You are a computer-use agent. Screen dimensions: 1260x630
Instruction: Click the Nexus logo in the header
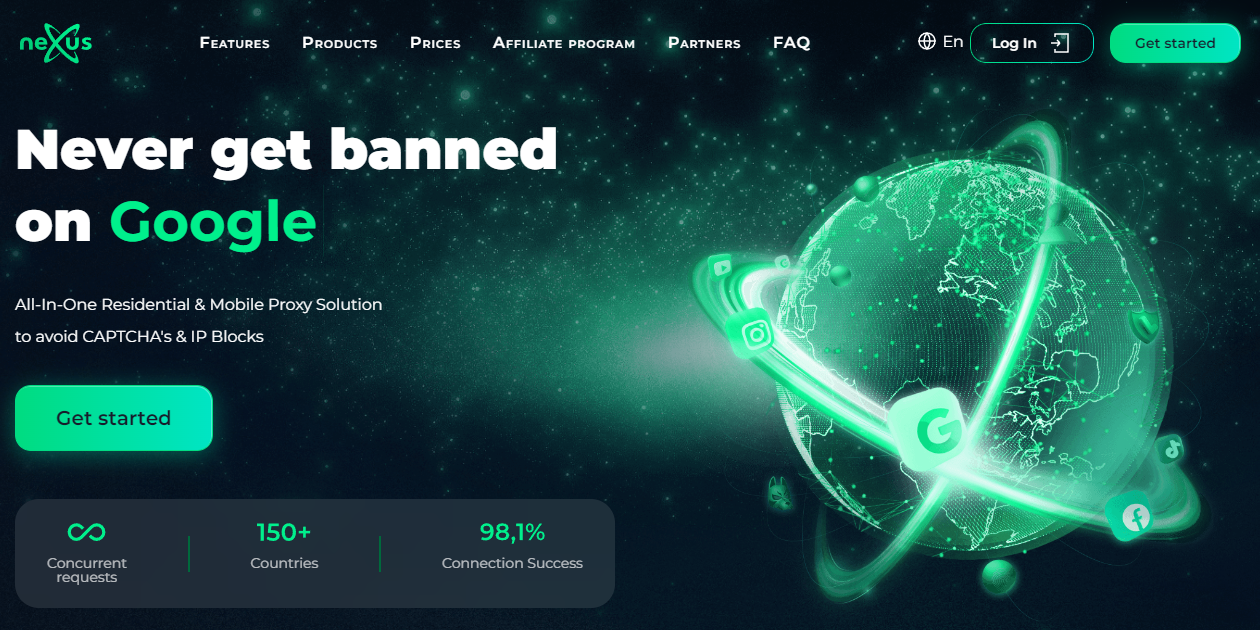(x=56, y=43)
